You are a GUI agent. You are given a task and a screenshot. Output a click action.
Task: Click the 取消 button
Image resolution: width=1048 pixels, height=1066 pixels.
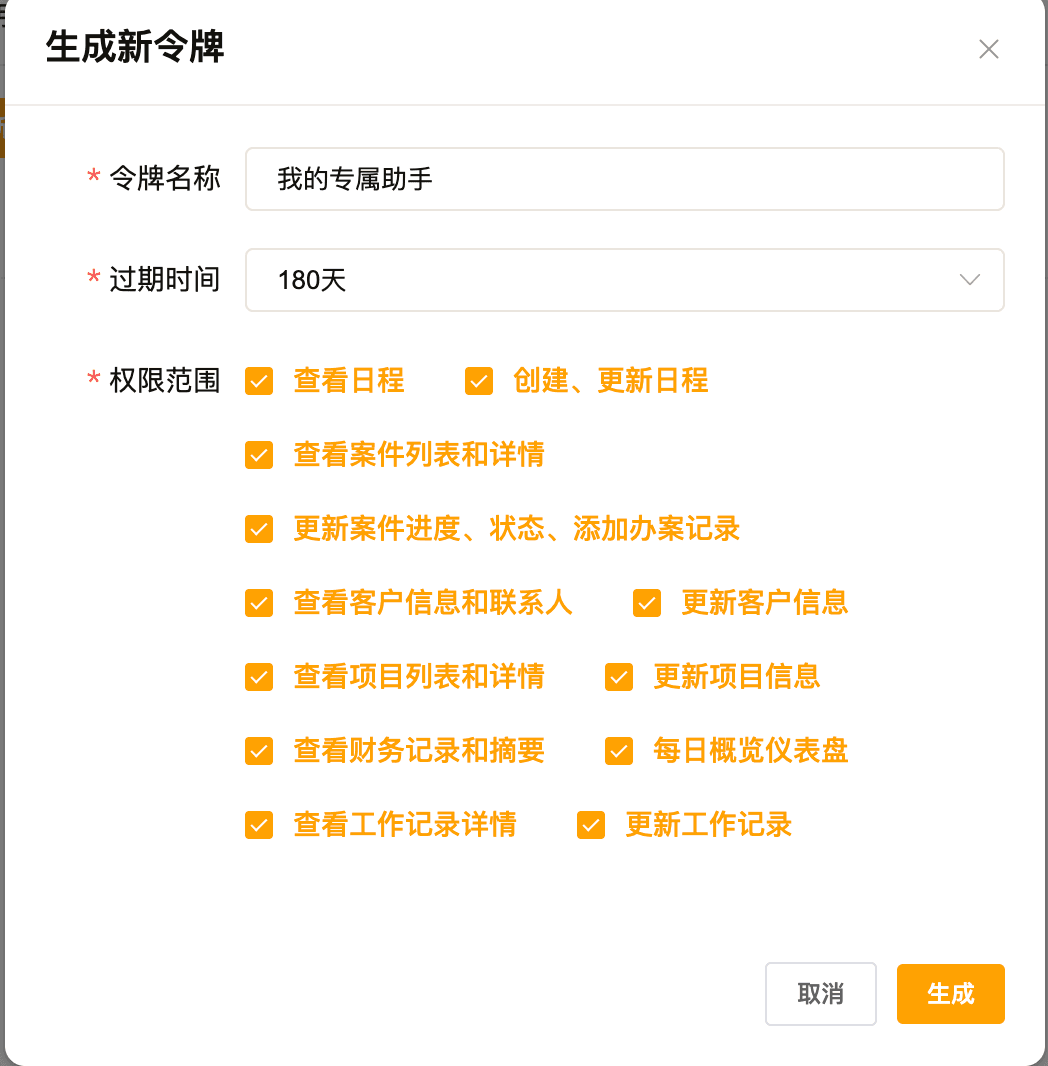point(820,994)
